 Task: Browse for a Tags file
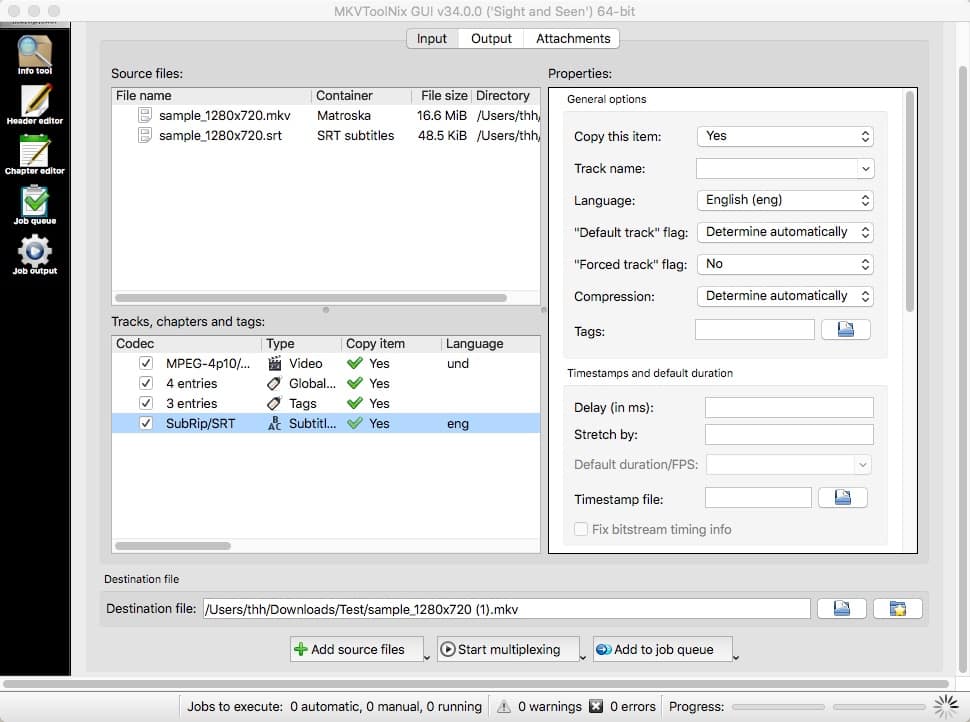pyautogui.click(x=845, y=329)
